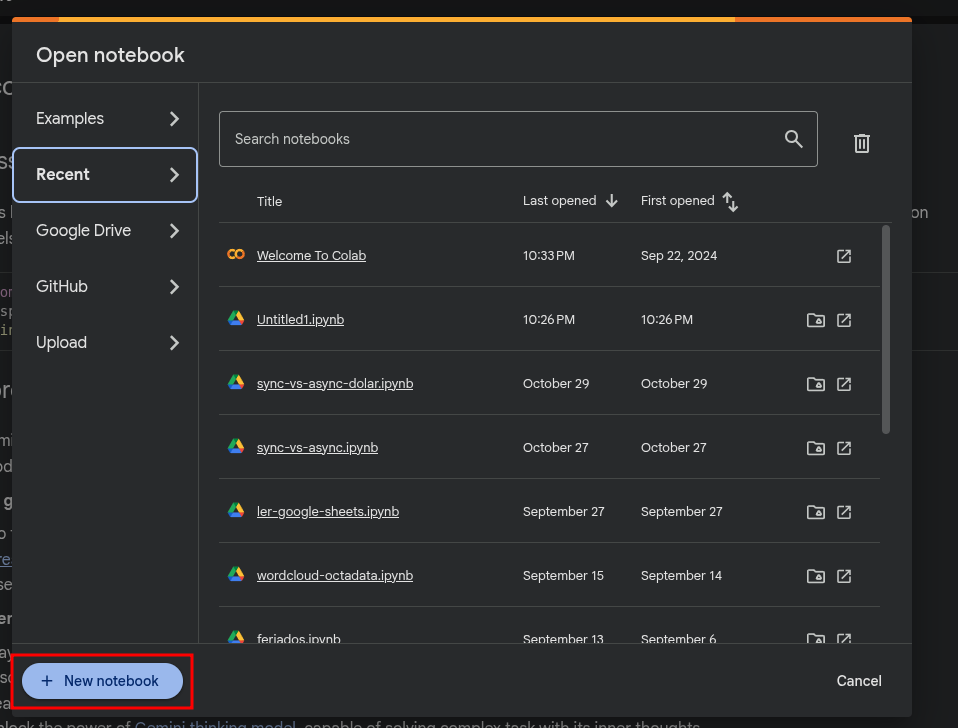Cancel the Open notebook dialog
Screen dimensions: 958x728
coord(857,680)
